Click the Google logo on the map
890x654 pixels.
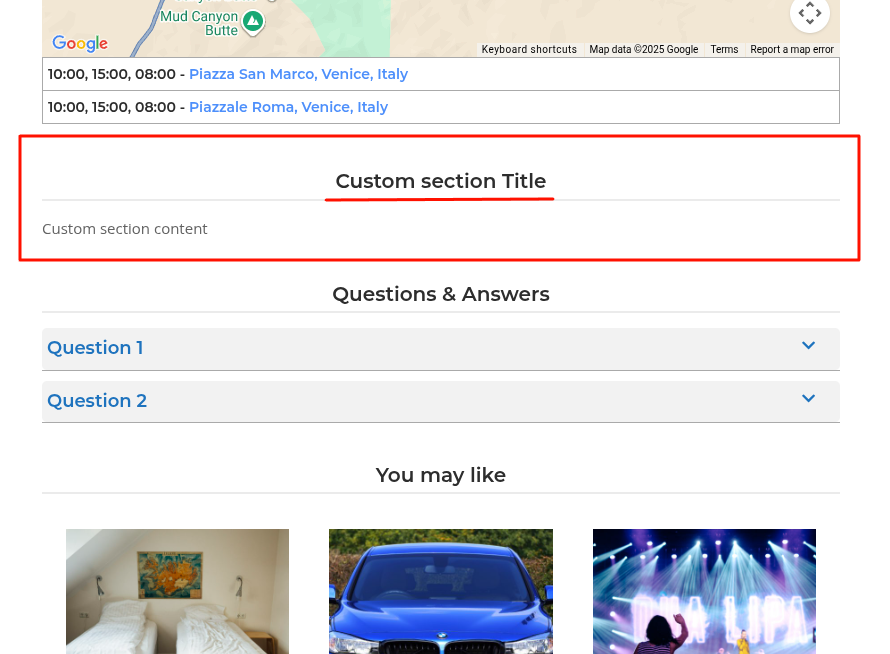pyautogui.click(x=80, y=44)
